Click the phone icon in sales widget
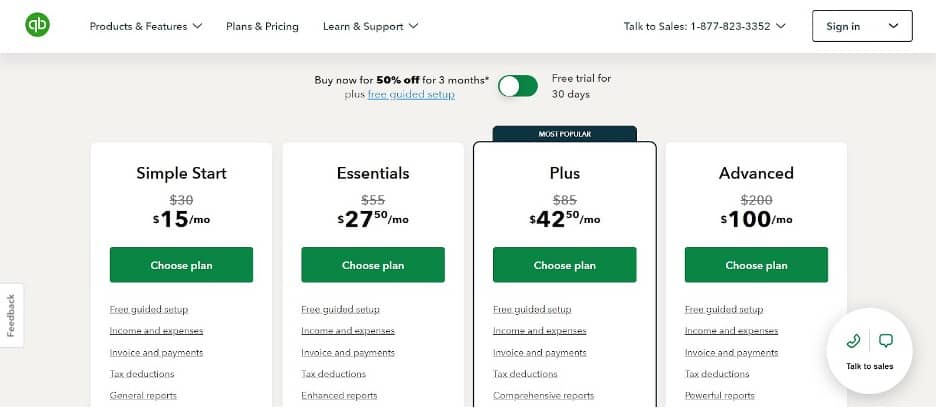Viewport: 936px width, 408px height. click(x=853, y=341)
